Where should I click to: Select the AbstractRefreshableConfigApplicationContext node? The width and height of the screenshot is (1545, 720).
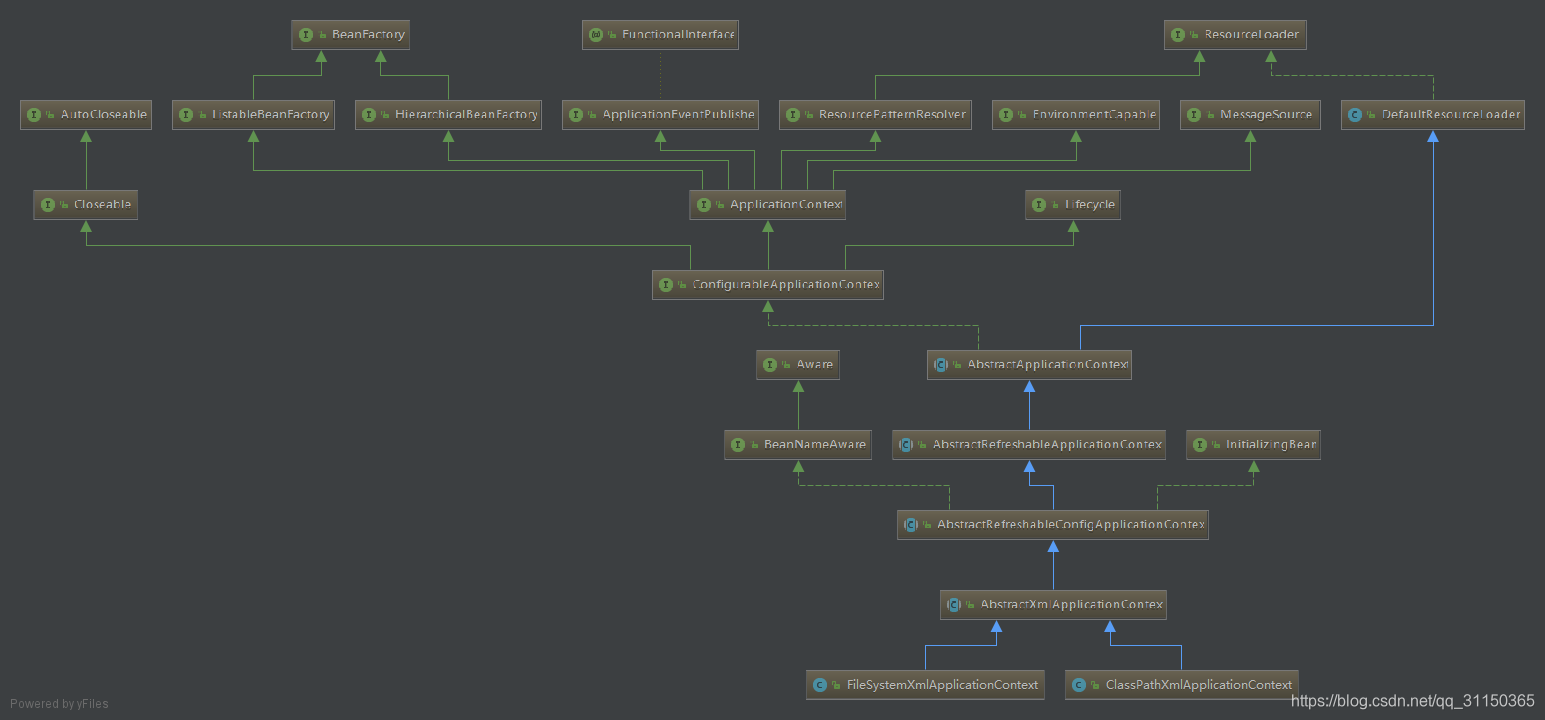1053,525
